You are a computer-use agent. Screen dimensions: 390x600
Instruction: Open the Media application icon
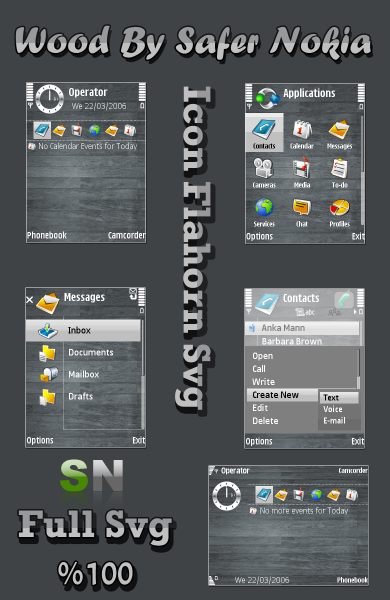point(302,173)
